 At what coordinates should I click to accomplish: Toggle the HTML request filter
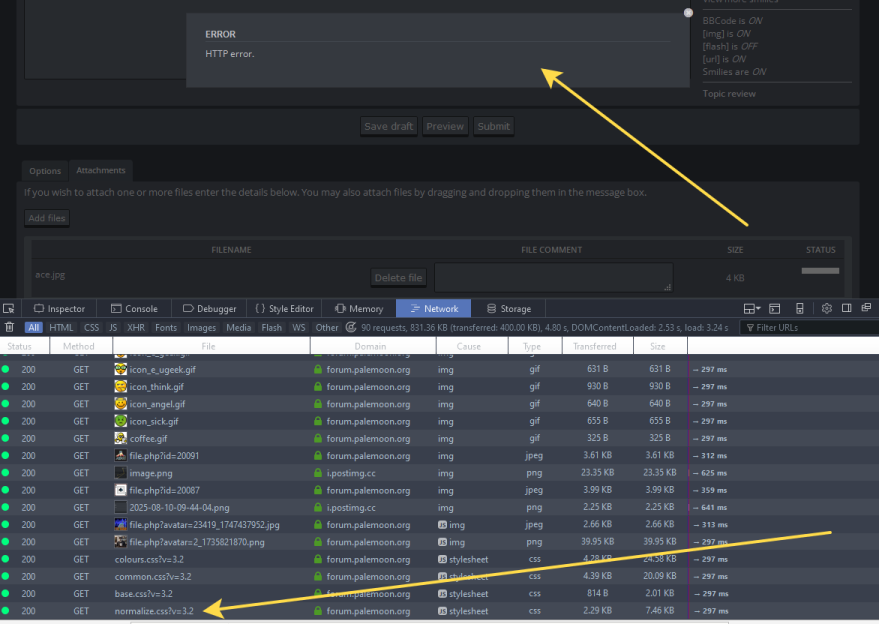click(61, 327)
